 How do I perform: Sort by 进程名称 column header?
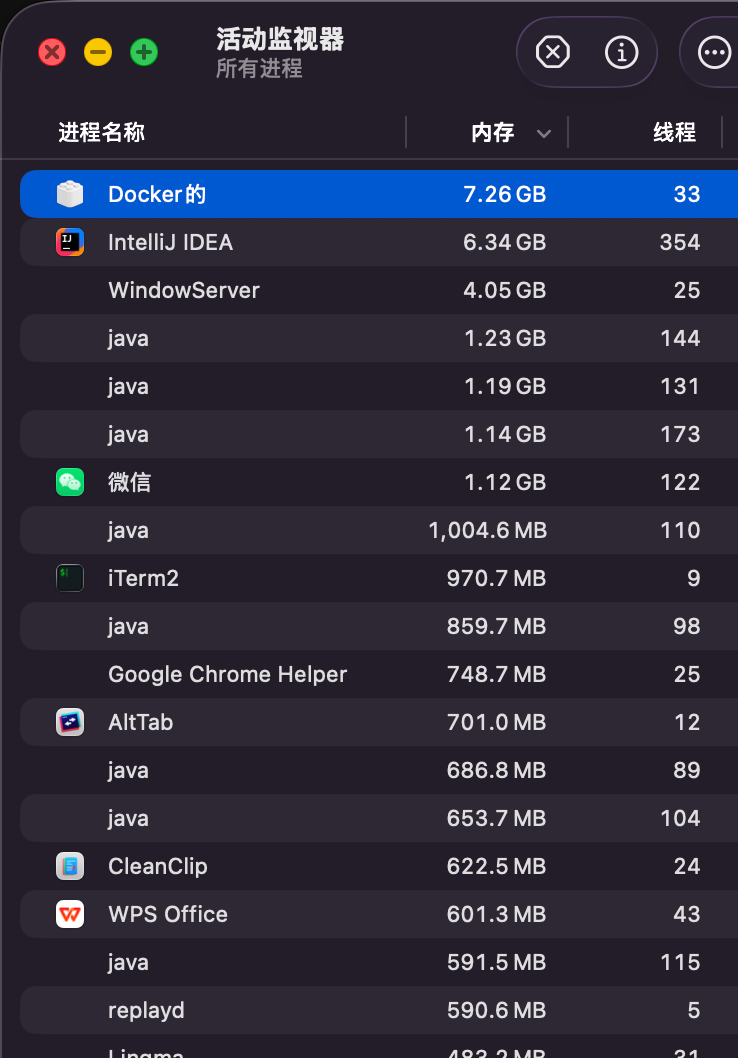point(101,132)
